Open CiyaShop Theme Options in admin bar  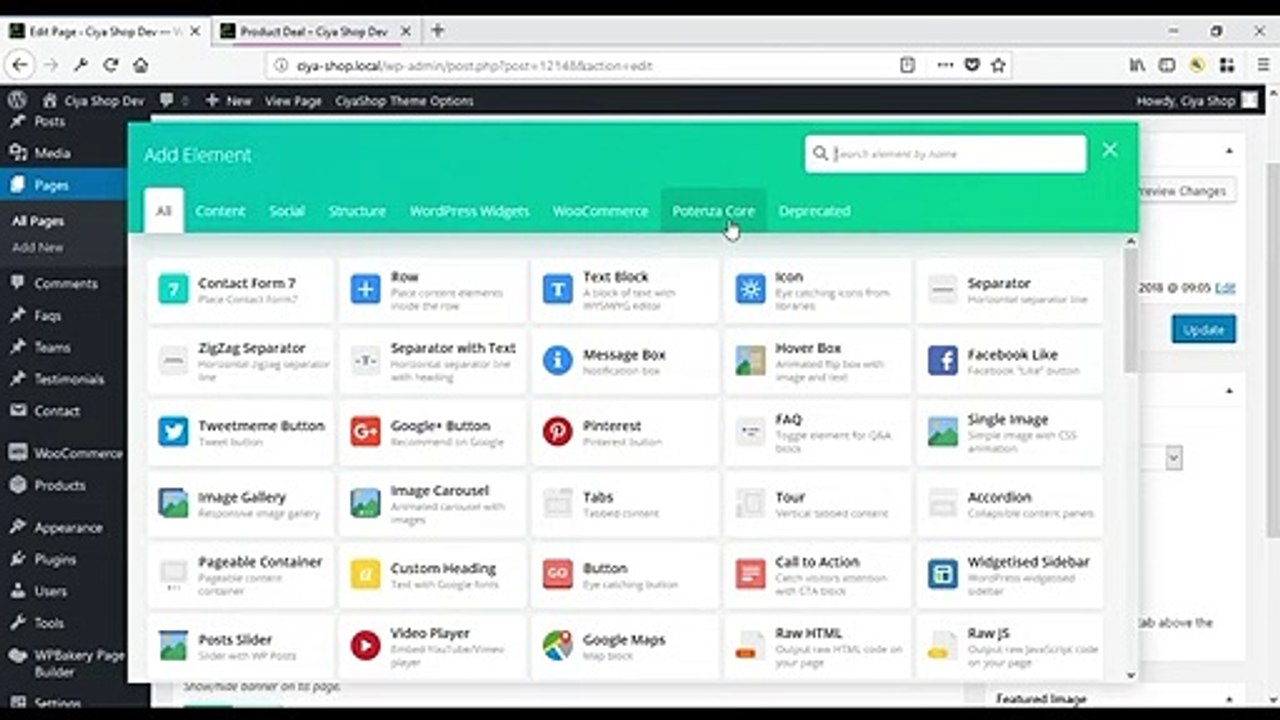point(404,101)
